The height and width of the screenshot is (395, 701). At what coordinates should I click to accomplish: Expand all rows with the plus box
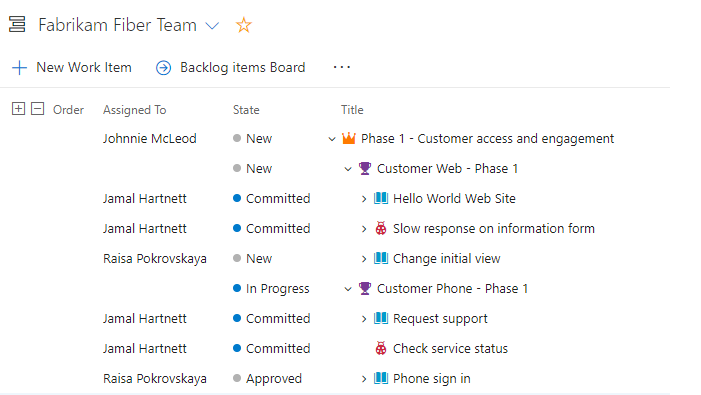18,109
